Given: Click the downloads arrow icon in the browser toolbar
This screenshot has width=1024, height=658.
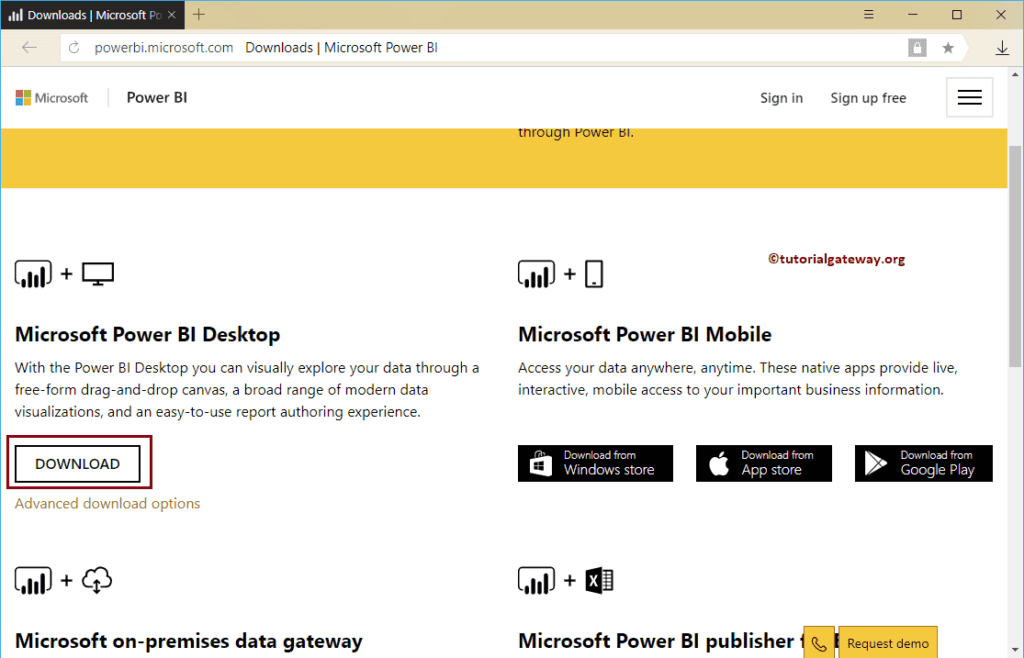Looking at the screenshot, I should 1002,47.
